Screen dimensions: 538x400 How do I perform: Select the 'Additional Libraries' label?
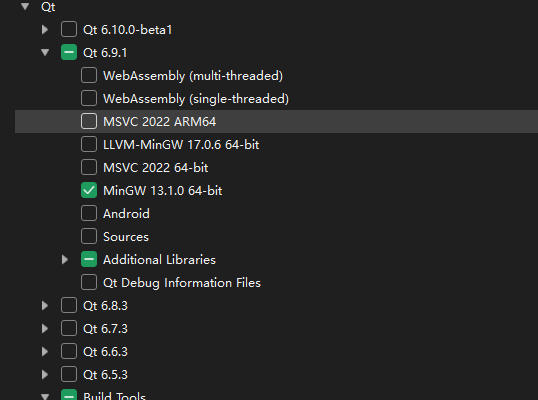[x=159, y=260]
